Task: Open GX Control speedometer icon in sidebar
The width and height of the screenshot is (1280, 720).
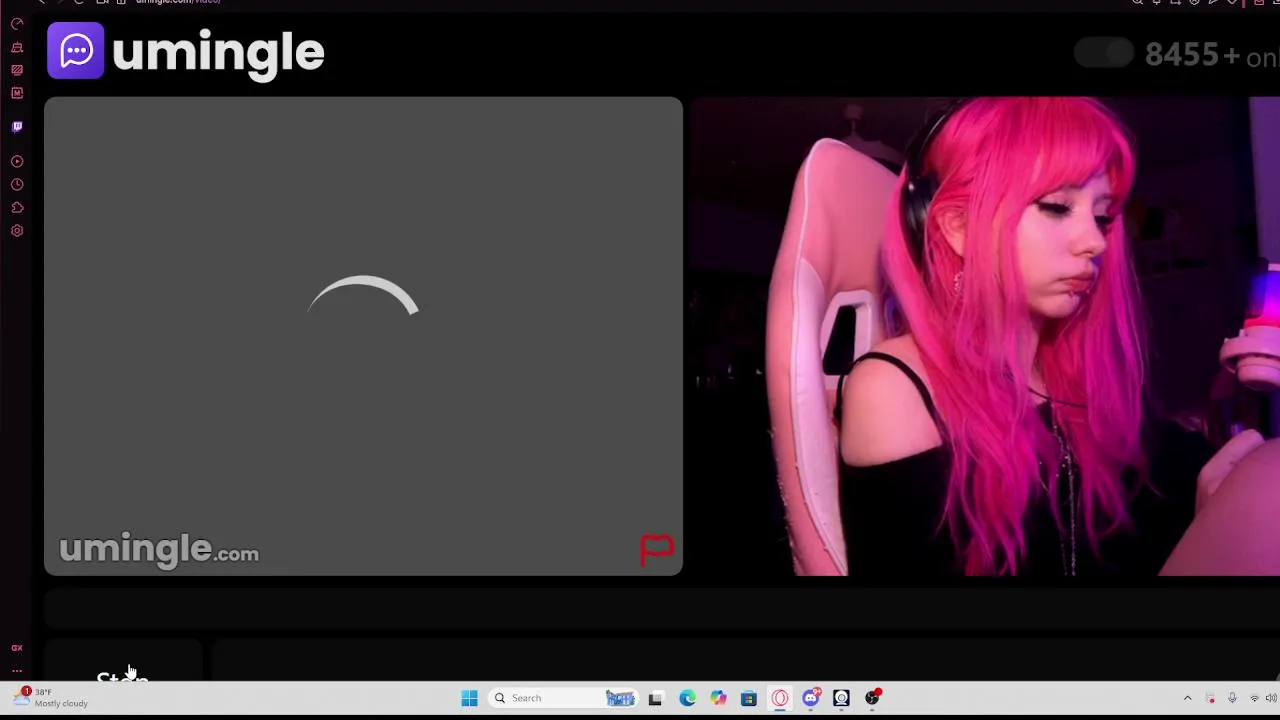Action: [x=17, y=24]
